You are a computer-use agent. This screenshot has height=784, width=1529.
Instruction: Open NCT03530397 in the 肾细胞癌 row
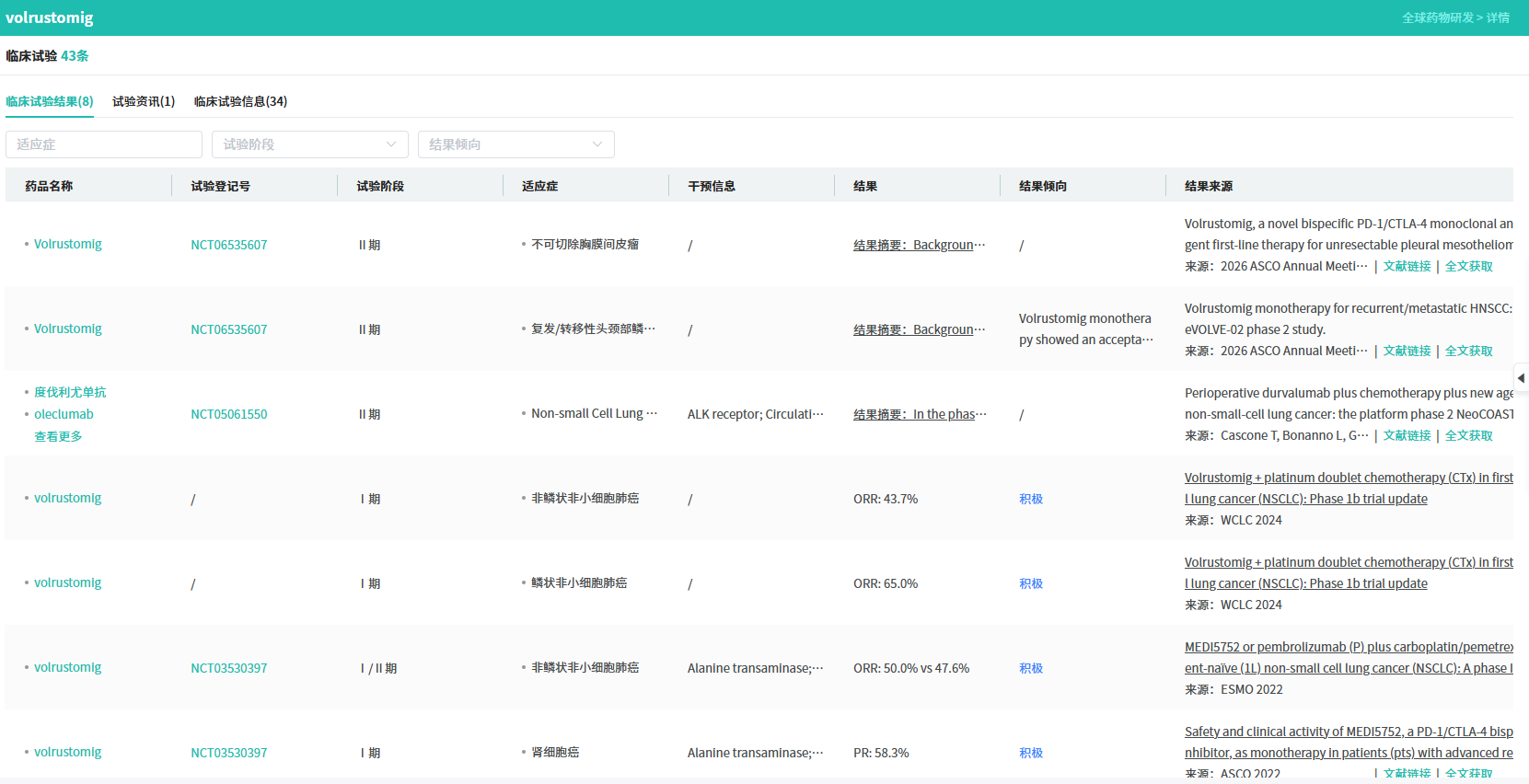tap(228, 753)
